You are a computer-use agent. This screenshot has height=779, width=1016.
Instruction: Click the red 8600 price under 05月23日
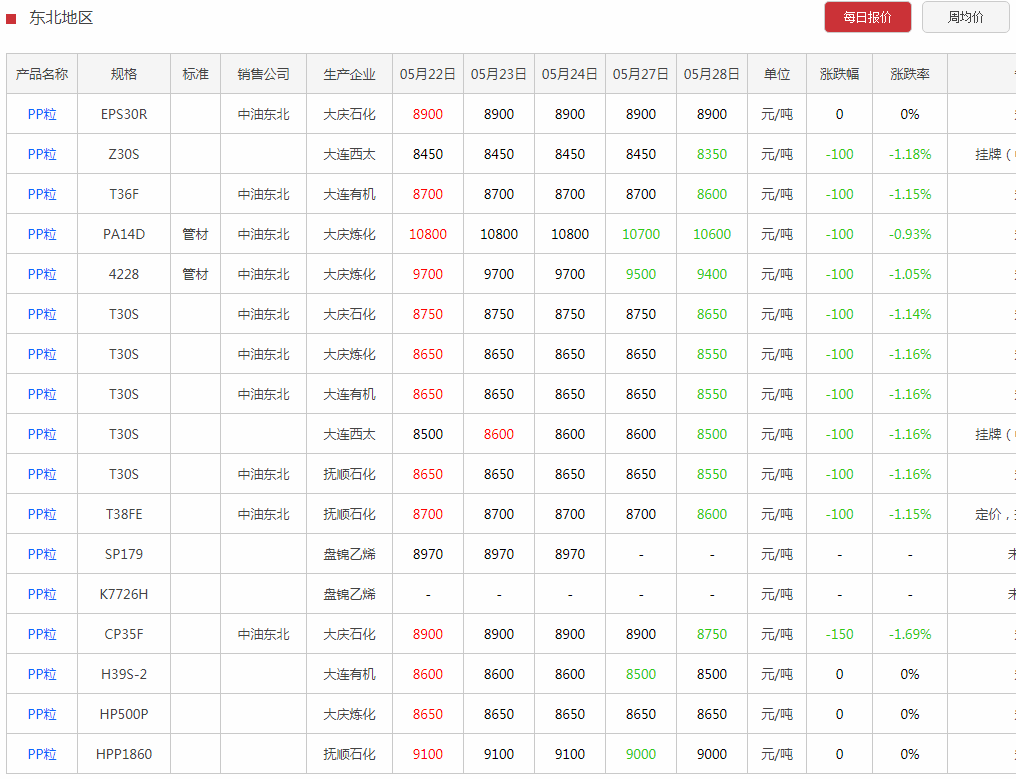[498, 434]
